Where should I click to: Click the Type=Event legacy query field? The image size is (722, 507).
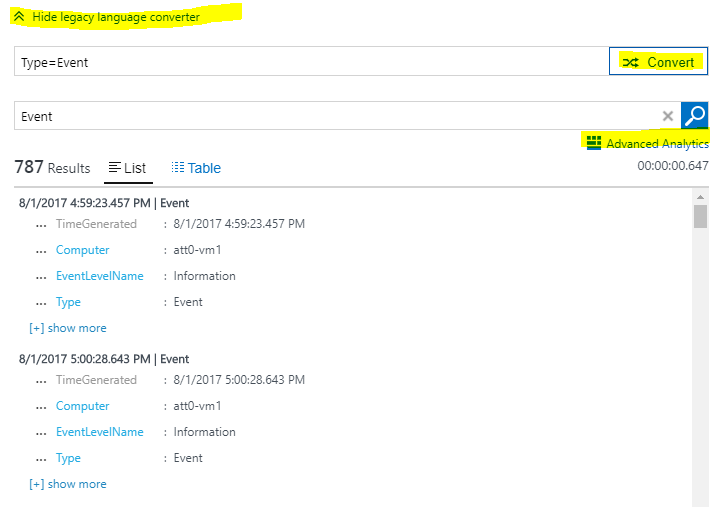(x=310, y=62)
